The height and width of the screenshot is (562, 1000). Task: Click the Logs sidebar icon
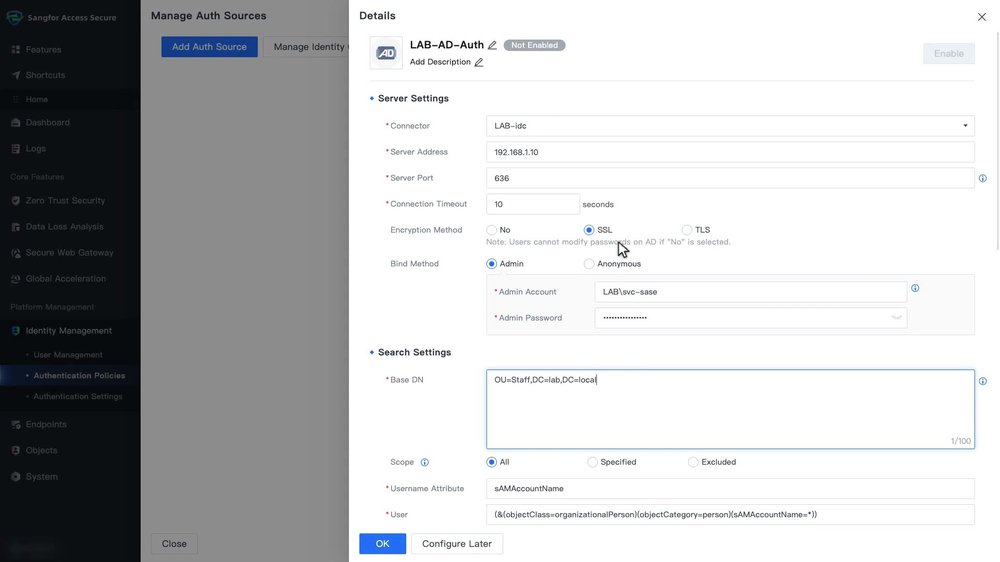[16, 149]
